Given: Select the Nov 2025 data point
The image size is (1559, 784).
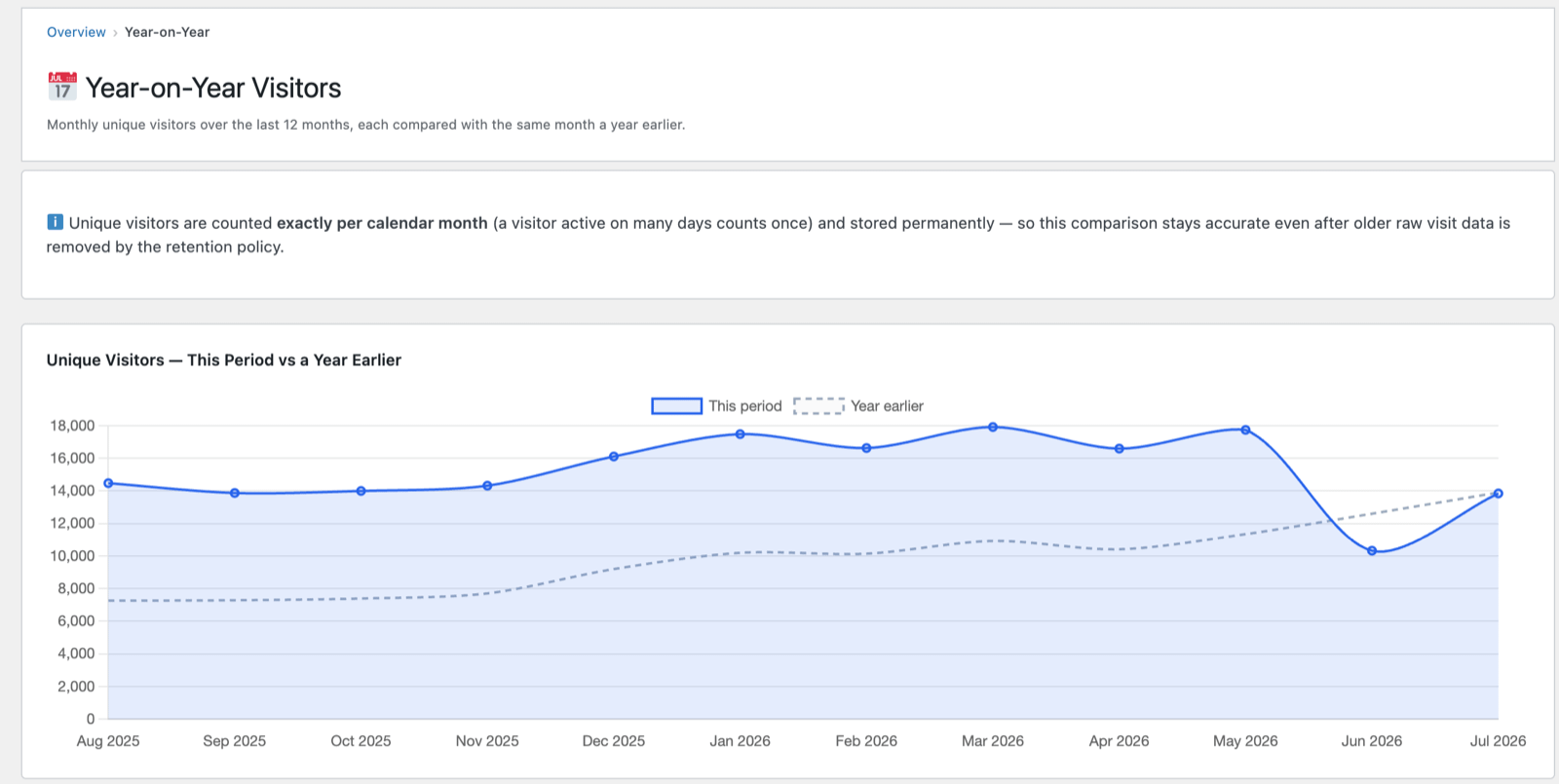Looking at the screenshot, I should [x=487, y=485].
